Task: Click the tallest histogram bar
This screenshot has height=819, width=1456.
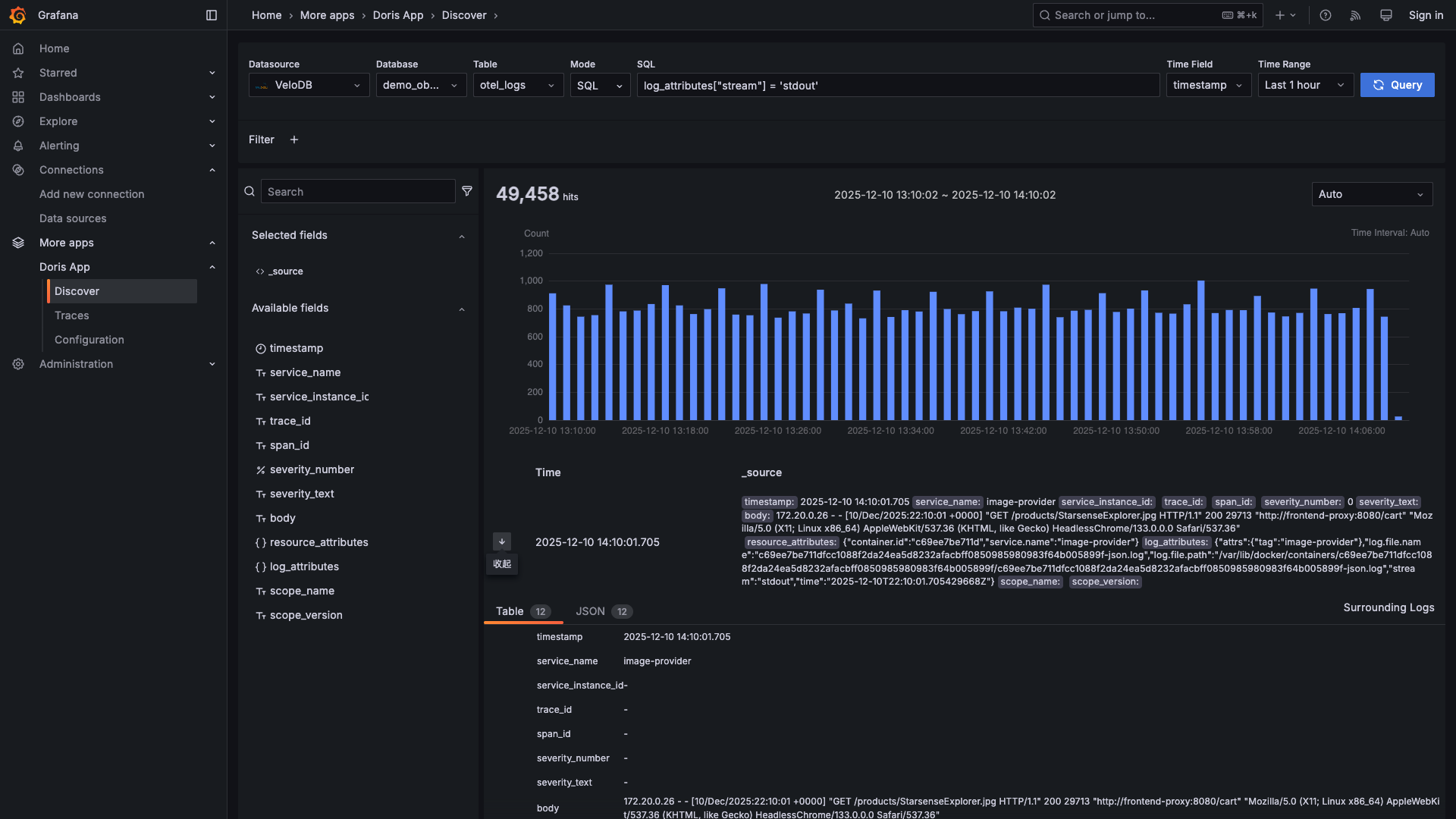Action: [x=1201, y=350]
